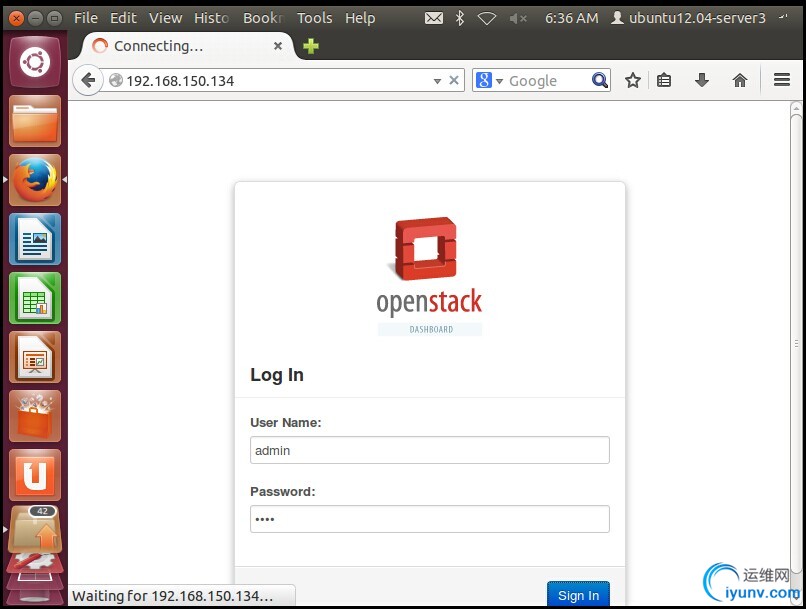This screenshot has width=806, height=609.
Task: Click the page vertical scrollbar
Action: [x=796, y=343]
